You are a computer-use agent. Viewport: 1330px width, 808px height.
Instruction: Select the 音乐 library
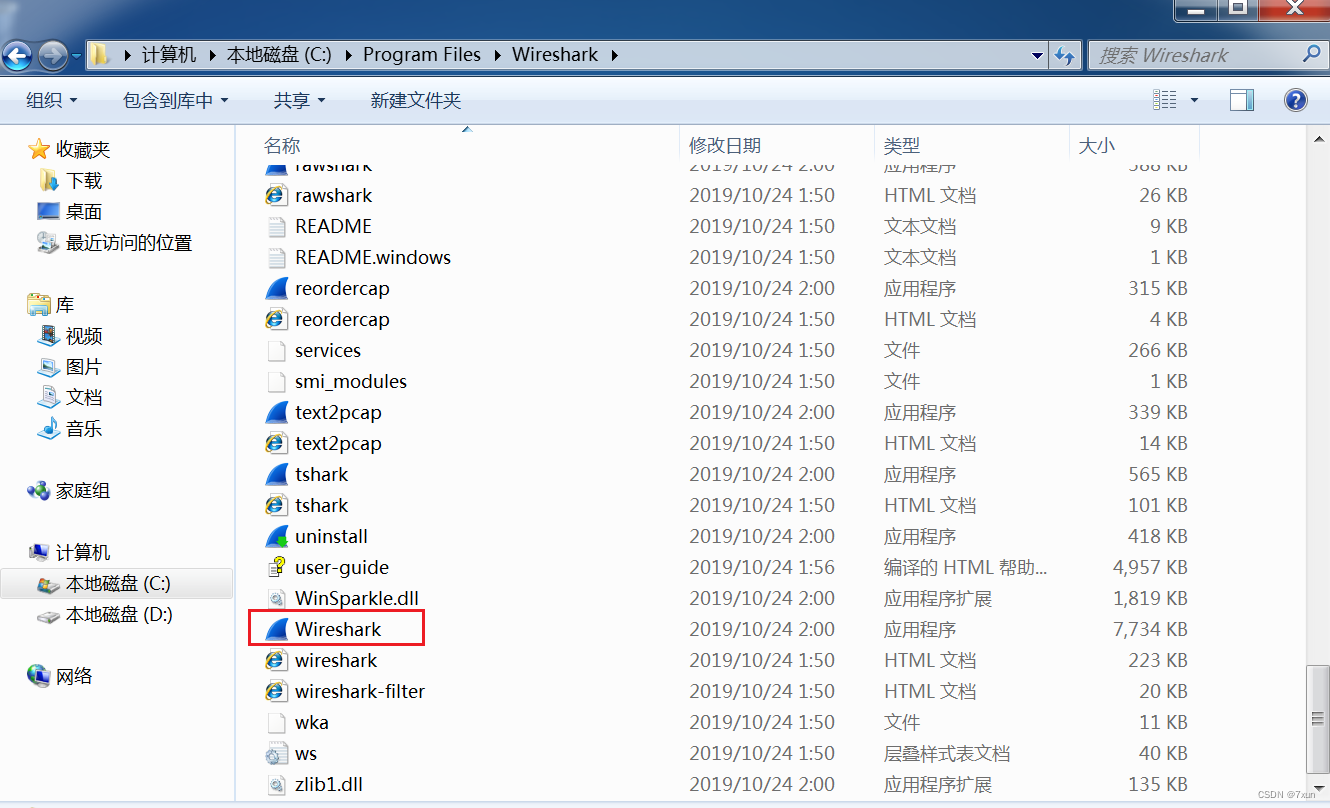pos(84,429)
